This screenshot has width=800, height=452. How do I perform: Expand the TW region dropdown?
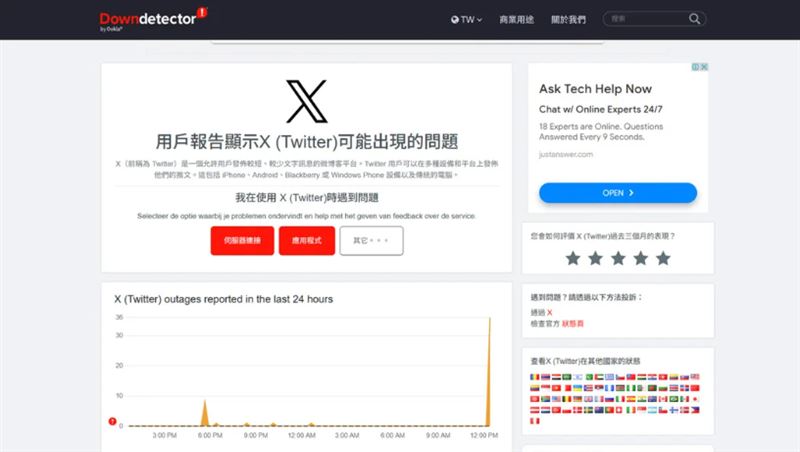point(466,19)
